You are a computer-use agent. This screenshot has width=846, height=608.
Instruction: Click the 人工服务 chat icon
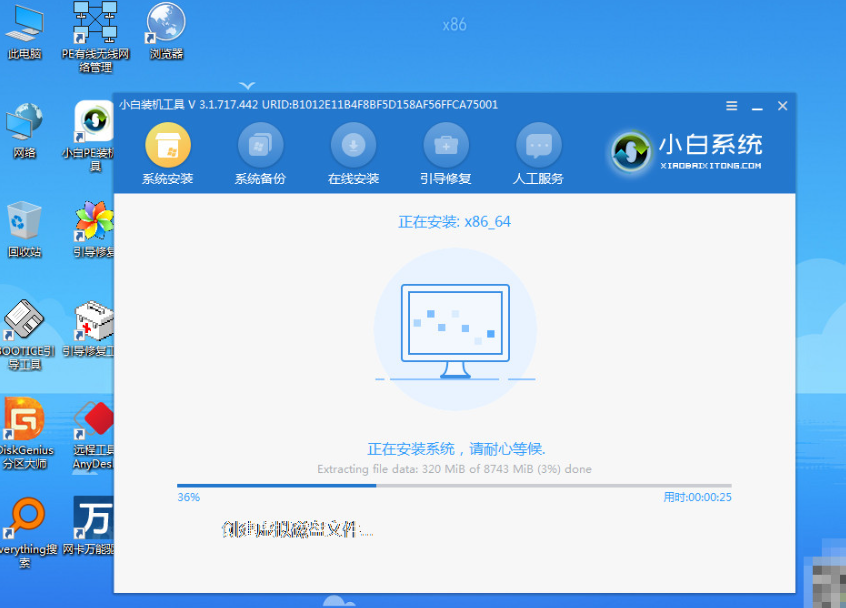(538, 146)
